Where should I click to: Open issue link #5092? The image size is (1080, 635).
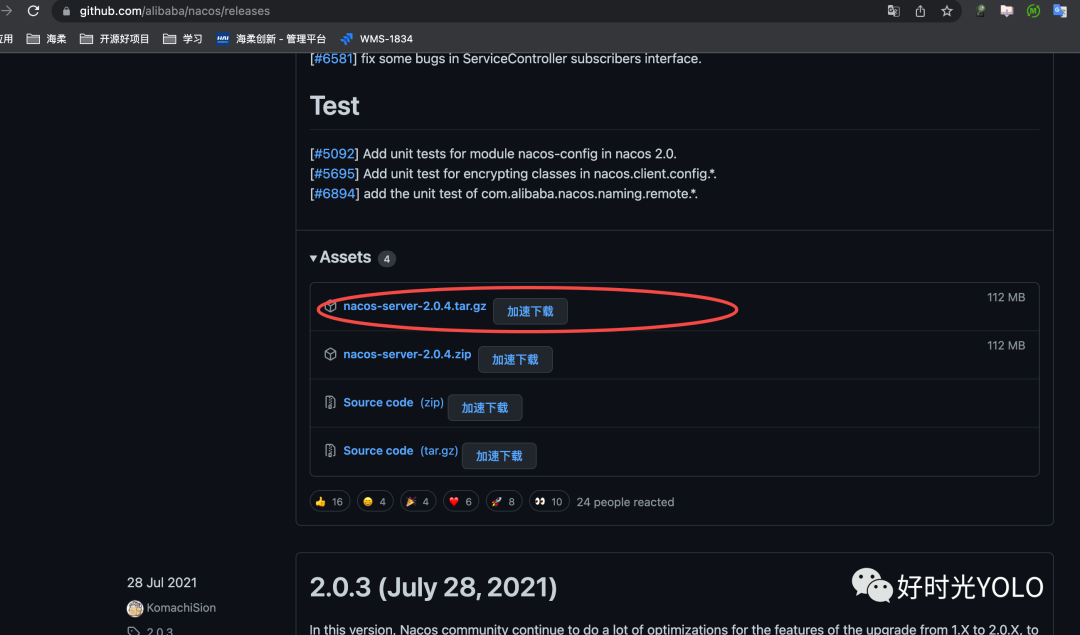[334, 154]
